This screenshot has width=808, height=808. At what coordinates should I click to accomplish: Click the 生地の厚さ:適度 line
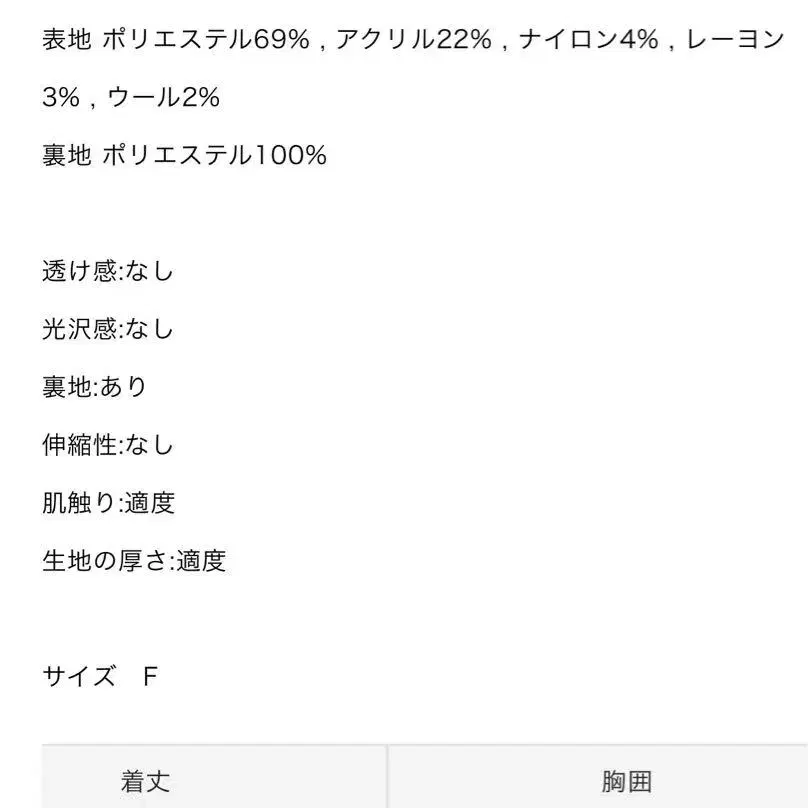point(134,560)
